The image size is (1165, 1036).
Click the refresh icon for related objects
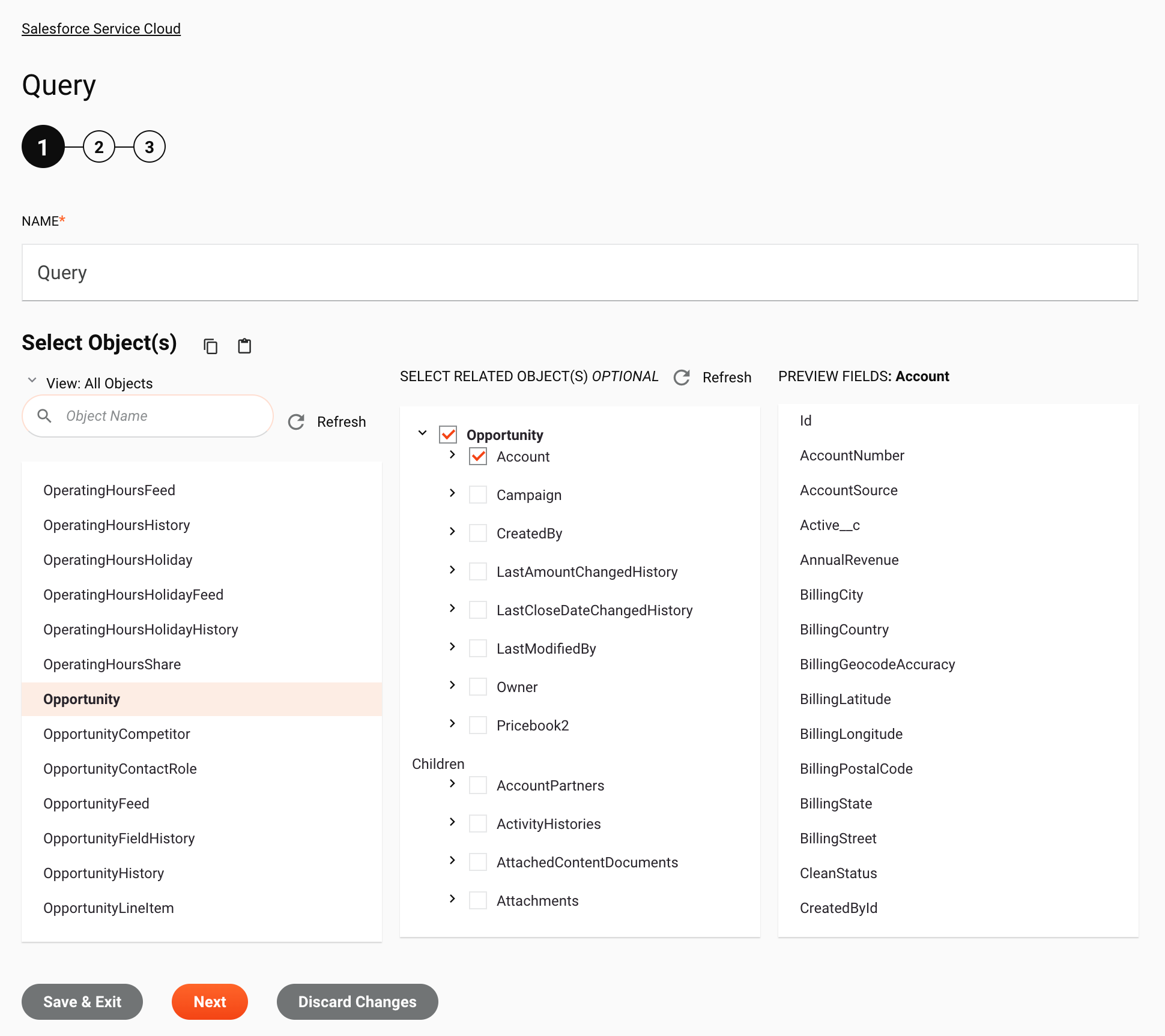point(682,378)
